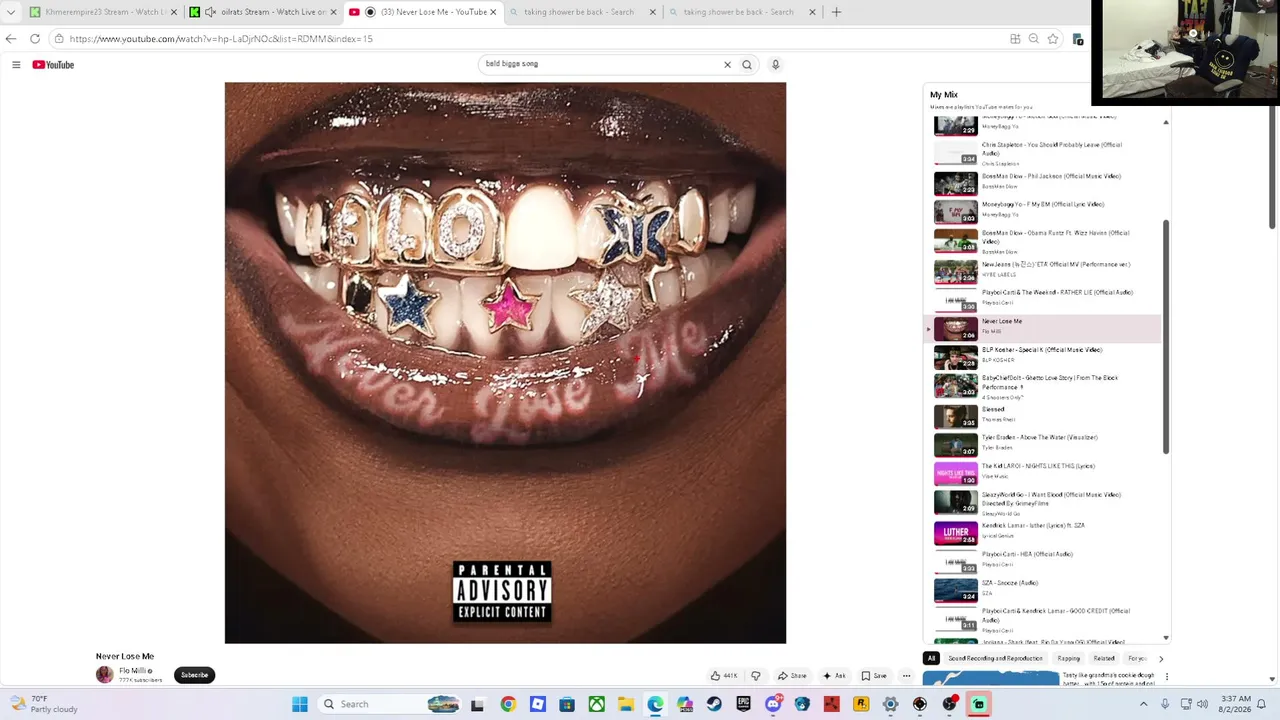
Task: Filter by Sound Recording and Reproduction chip
Action: pos(995,658)
